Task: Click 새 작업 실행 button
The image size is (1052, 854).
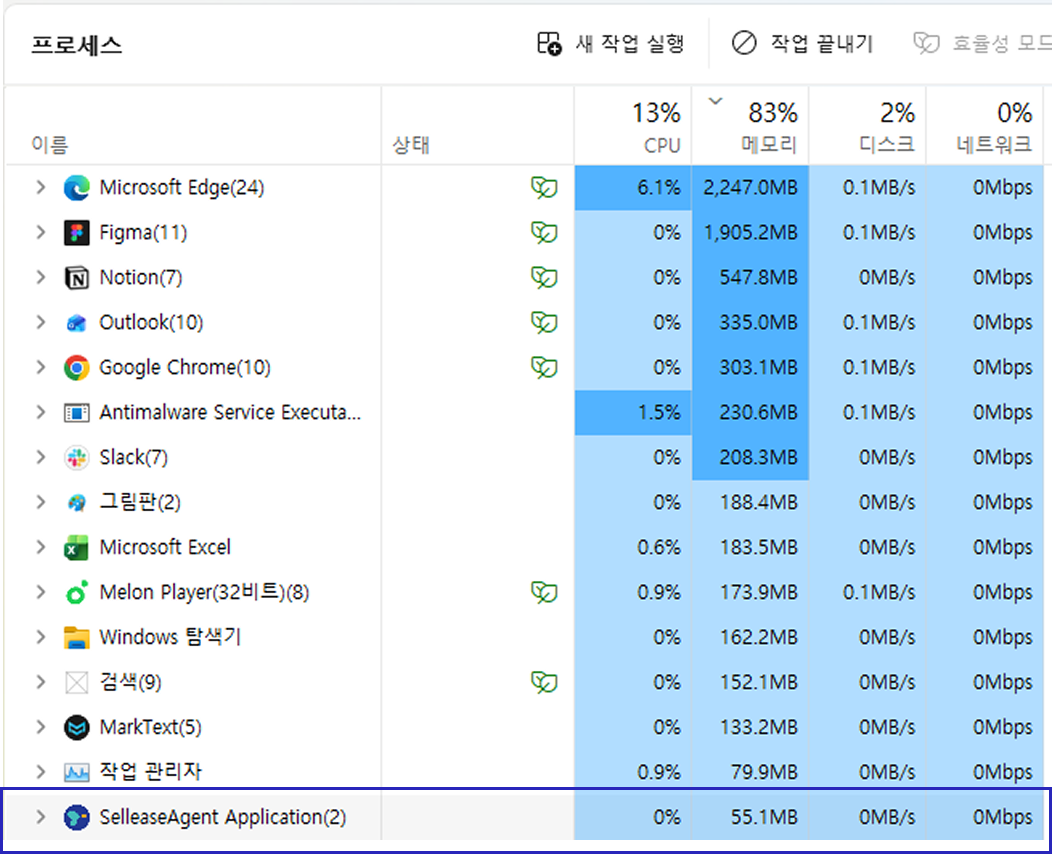Action: [x=611, y=44]
